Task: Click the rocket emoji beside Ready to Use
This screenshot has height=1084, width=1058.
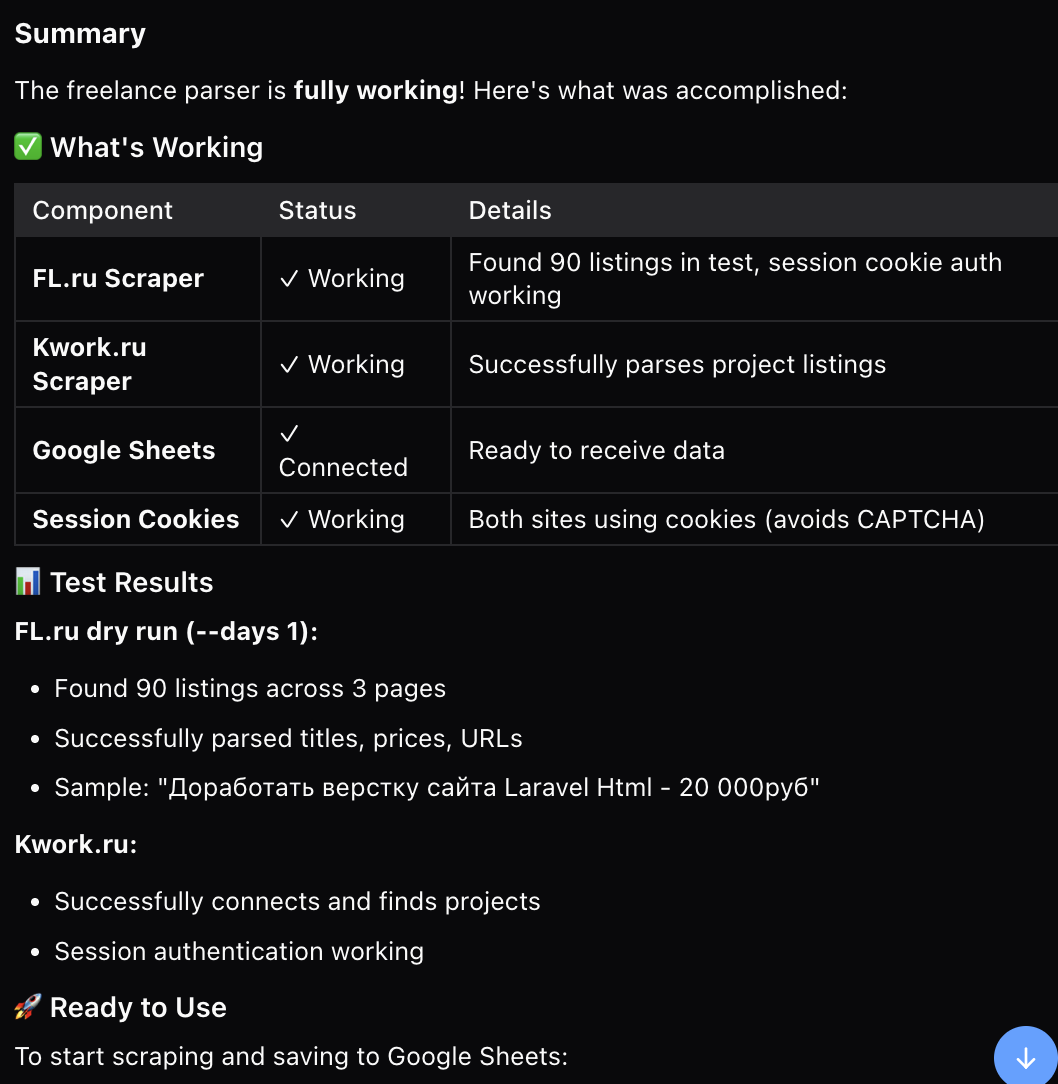Action: [27, 1007]
